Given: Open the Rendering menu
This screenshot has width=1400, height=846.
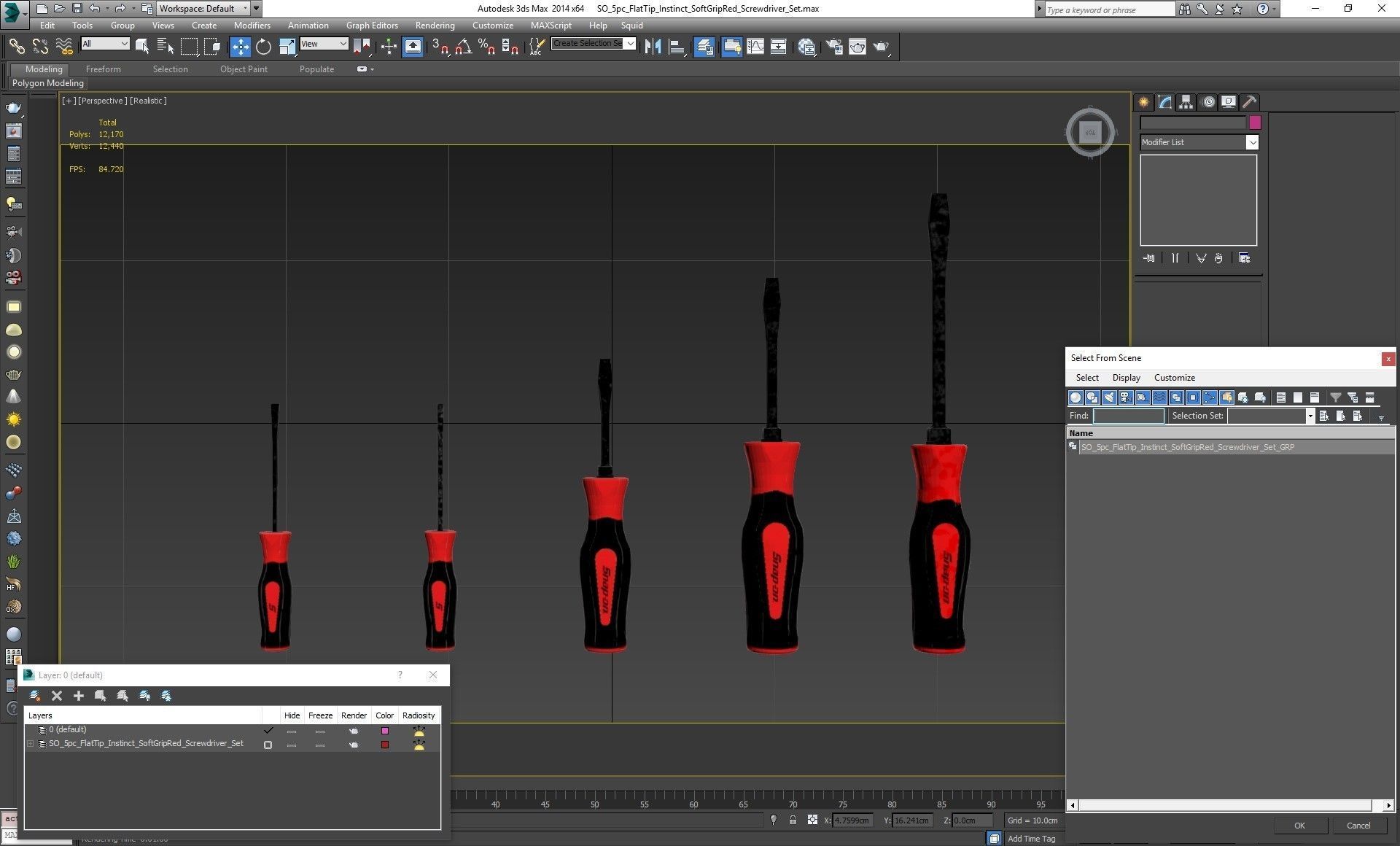Looking at the screenshot, I should (435, 26).
